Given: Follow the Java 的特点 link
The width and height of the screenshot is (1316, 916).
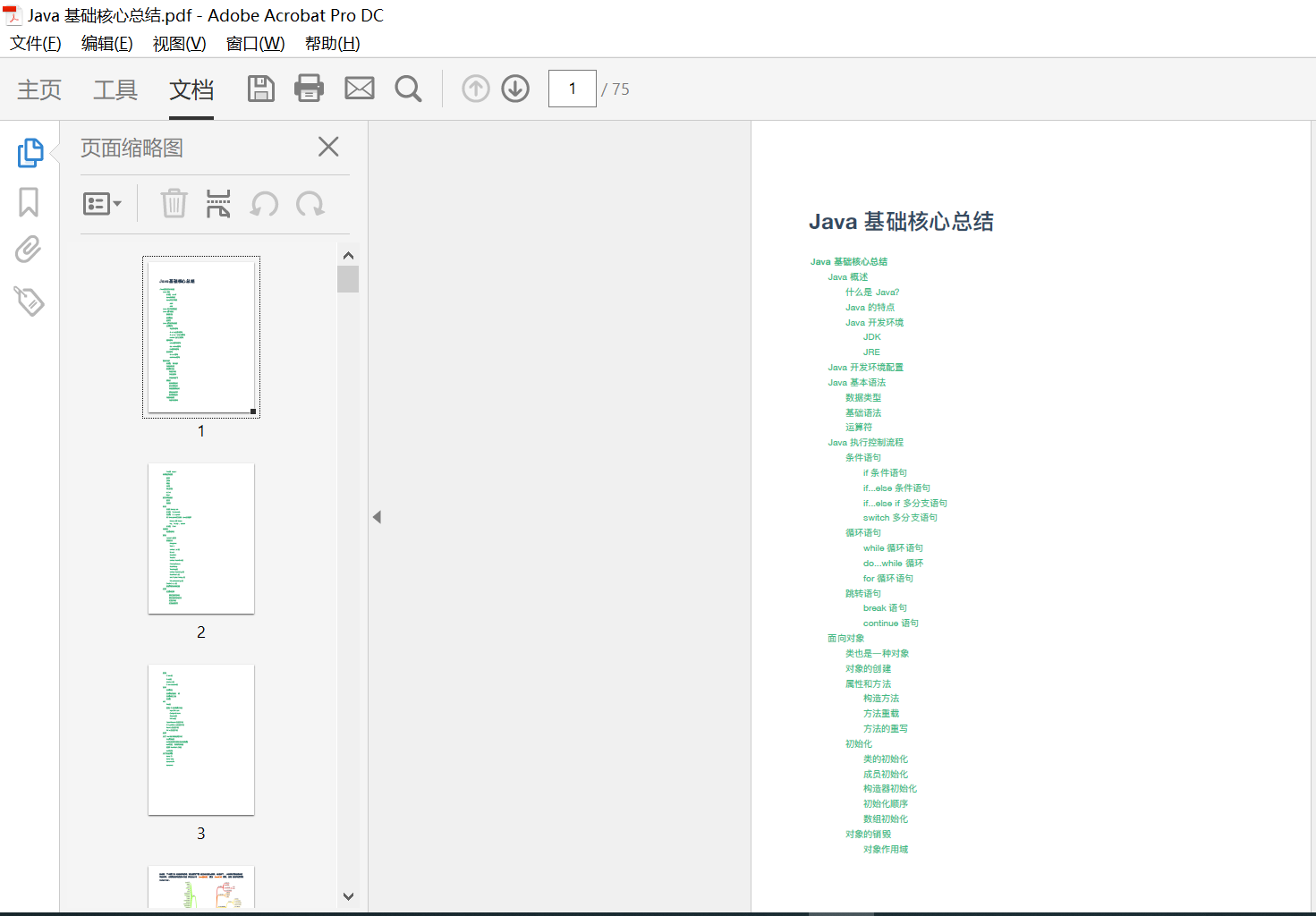Looking at the screenshot, I should tap(870, 308).
